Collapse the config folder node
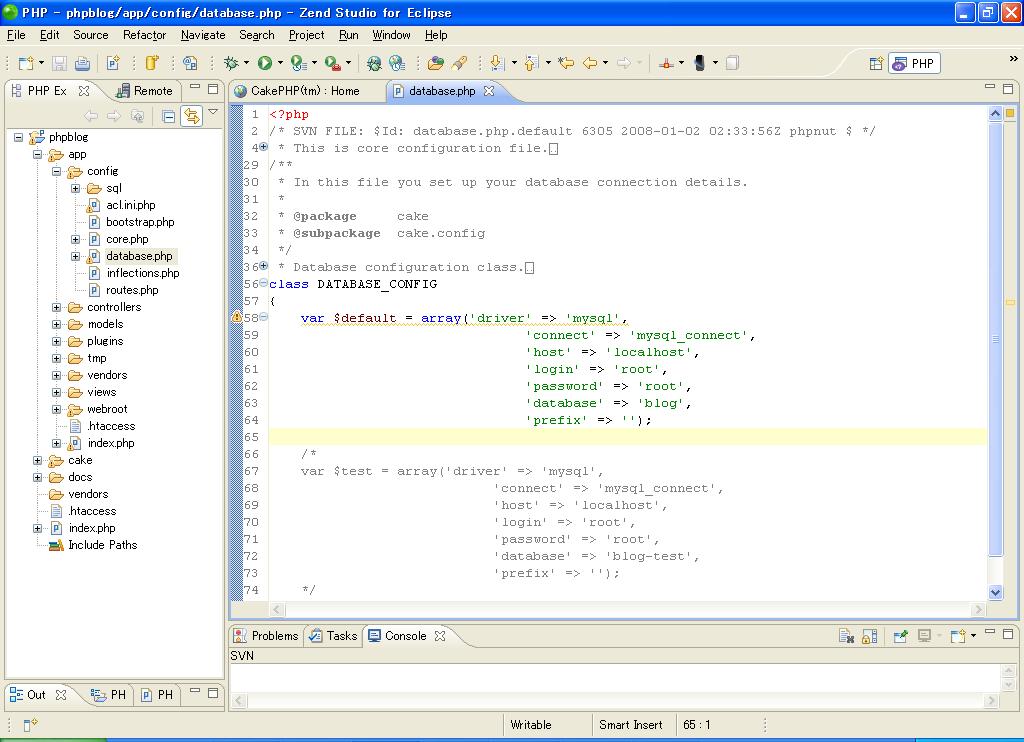Image resolution: width=1024 pixels, height=742 pixels. (57, 171)
